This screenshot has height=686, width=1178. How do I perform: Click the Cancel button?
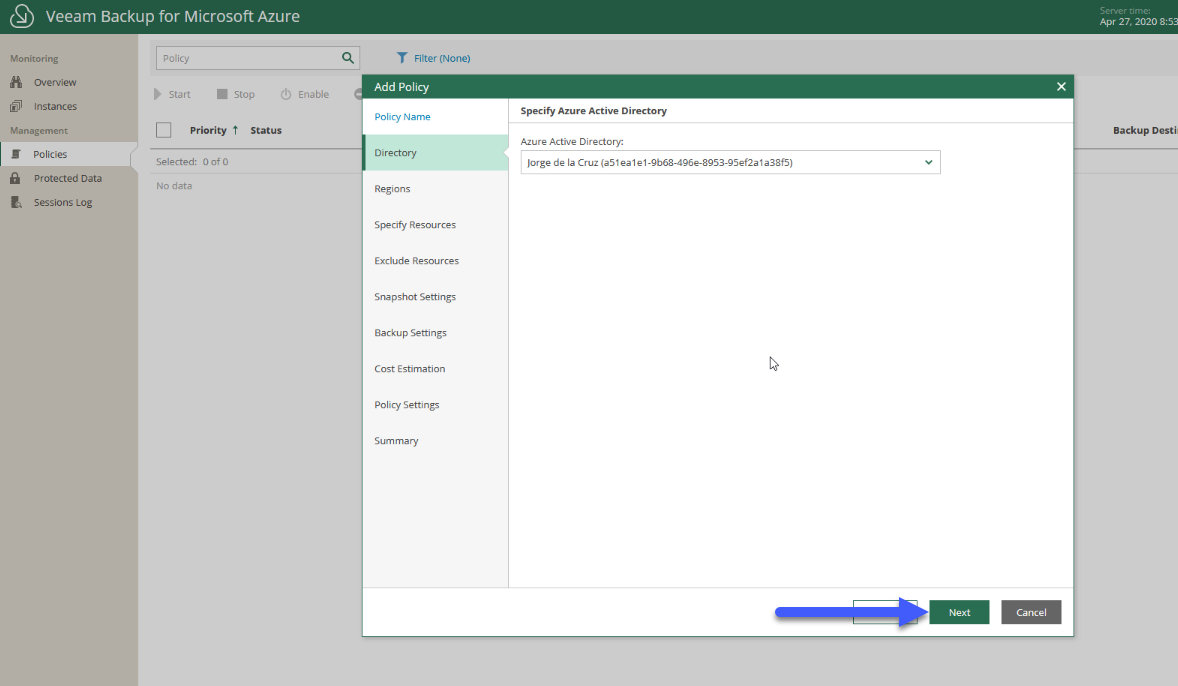tap(1031, 612)
